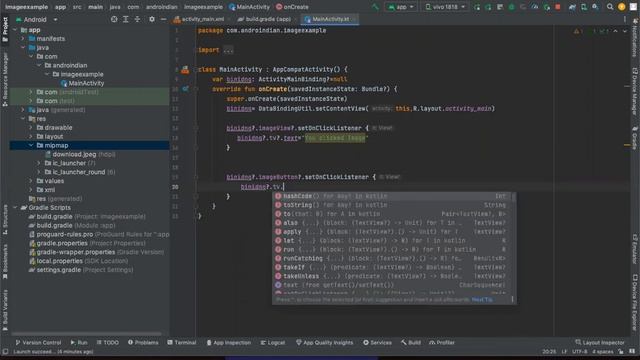Screen dimensions: 640x360
Task: Select proguard-rules.pro file
Action: (x=99, y=234)
